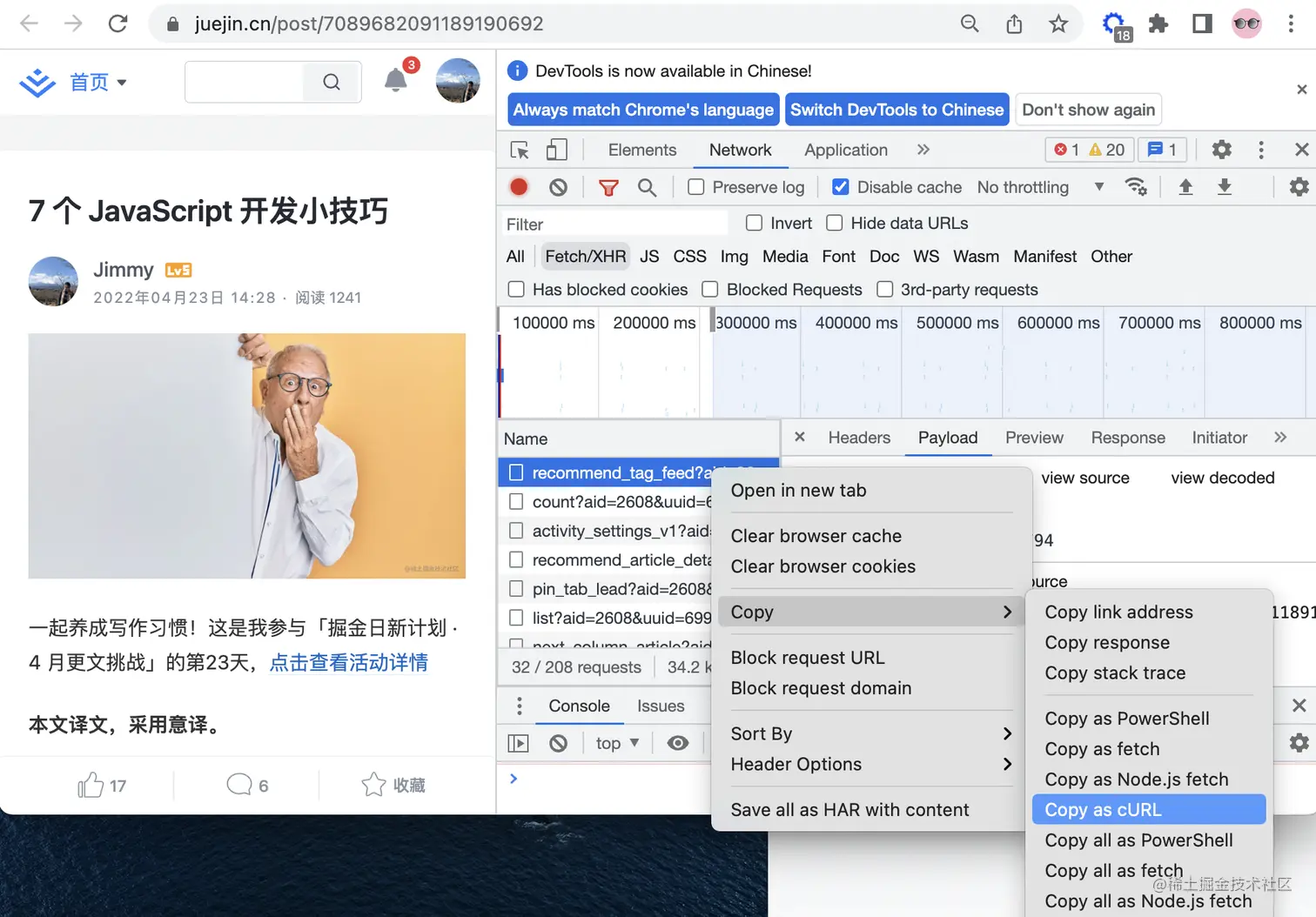Bookmark this page with the star icon
The width and height of the screenshot is (1316, 917).
click(x=1058, y=23)
